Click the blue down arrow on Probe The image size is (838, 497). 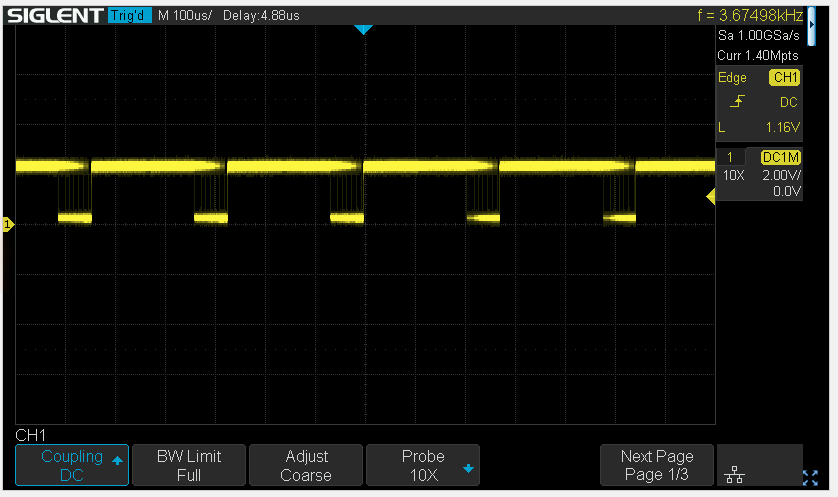tap(468, 469)
